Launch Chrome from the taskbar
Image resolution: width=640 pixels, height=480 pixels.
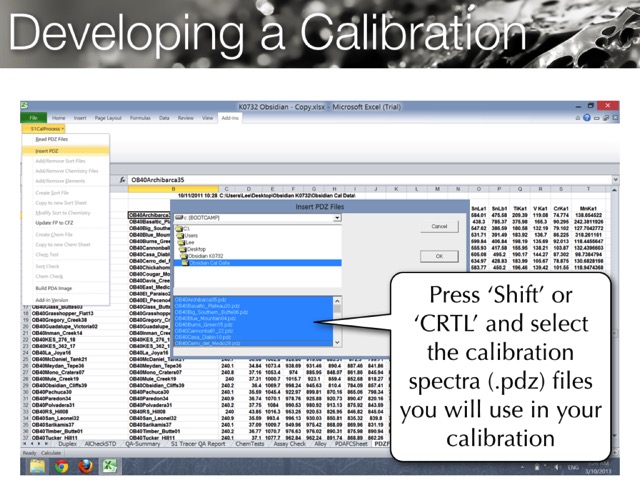pos(62,466)
